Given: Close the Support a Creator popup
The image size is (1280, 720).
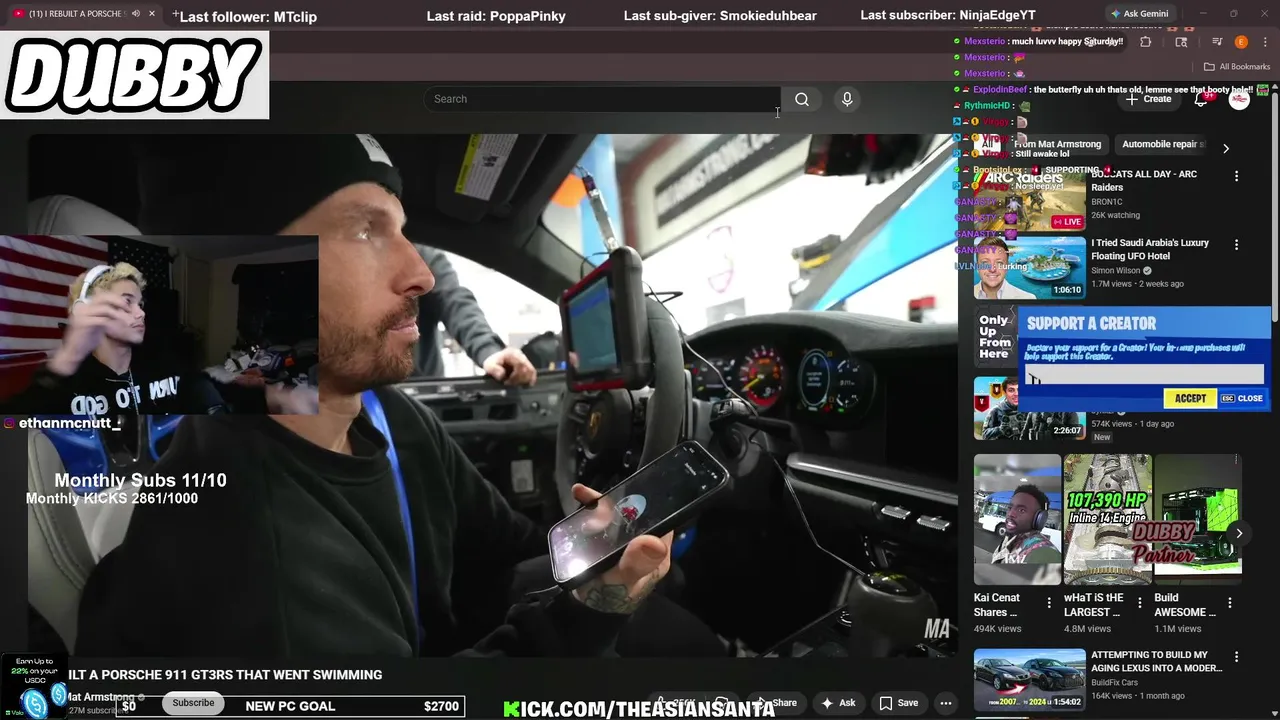Looking at the screenshot, I should point(1243,398).
